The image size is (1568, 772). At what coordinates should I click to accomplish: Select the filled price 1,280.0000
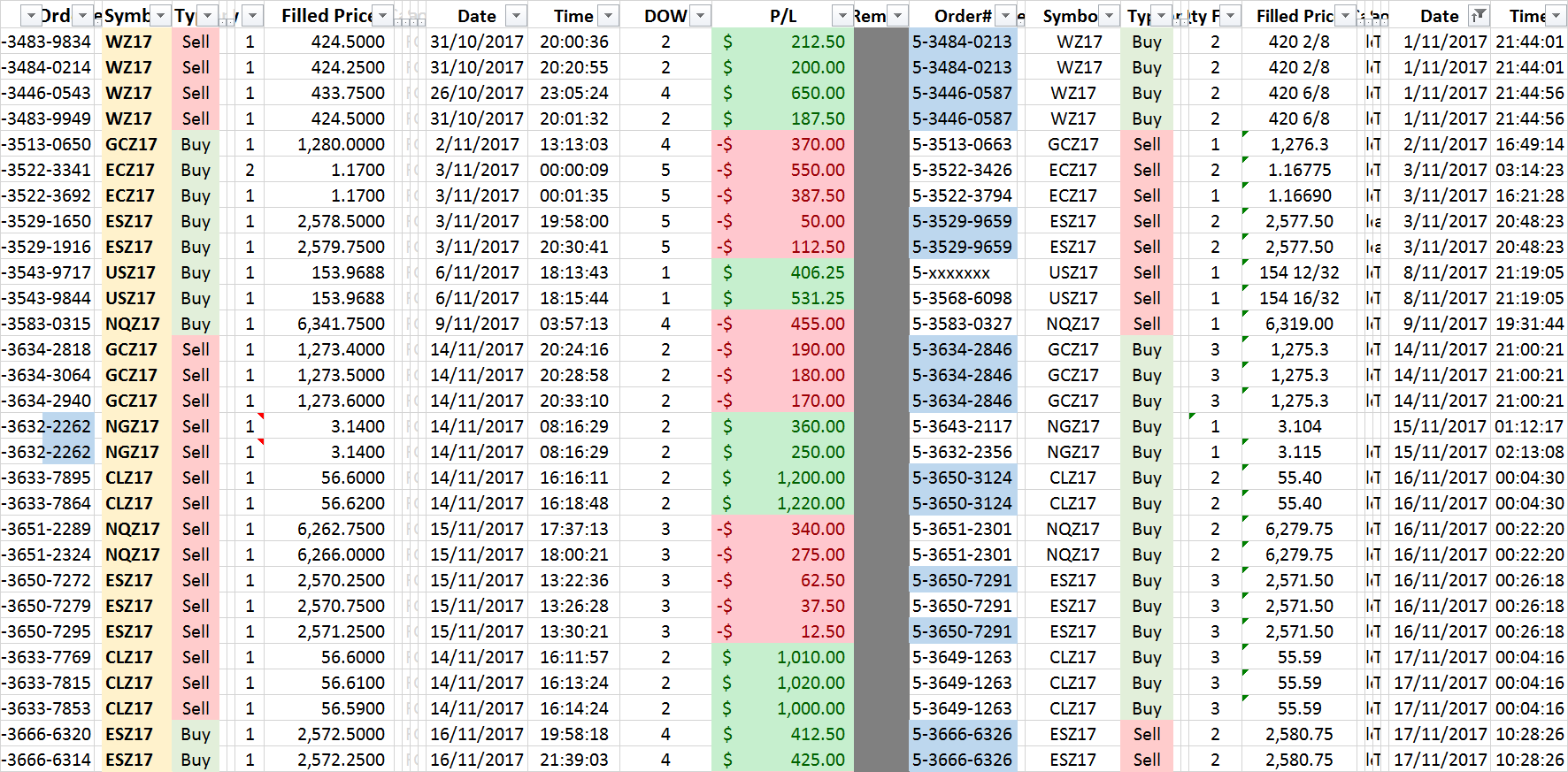(x=329, y=144)
